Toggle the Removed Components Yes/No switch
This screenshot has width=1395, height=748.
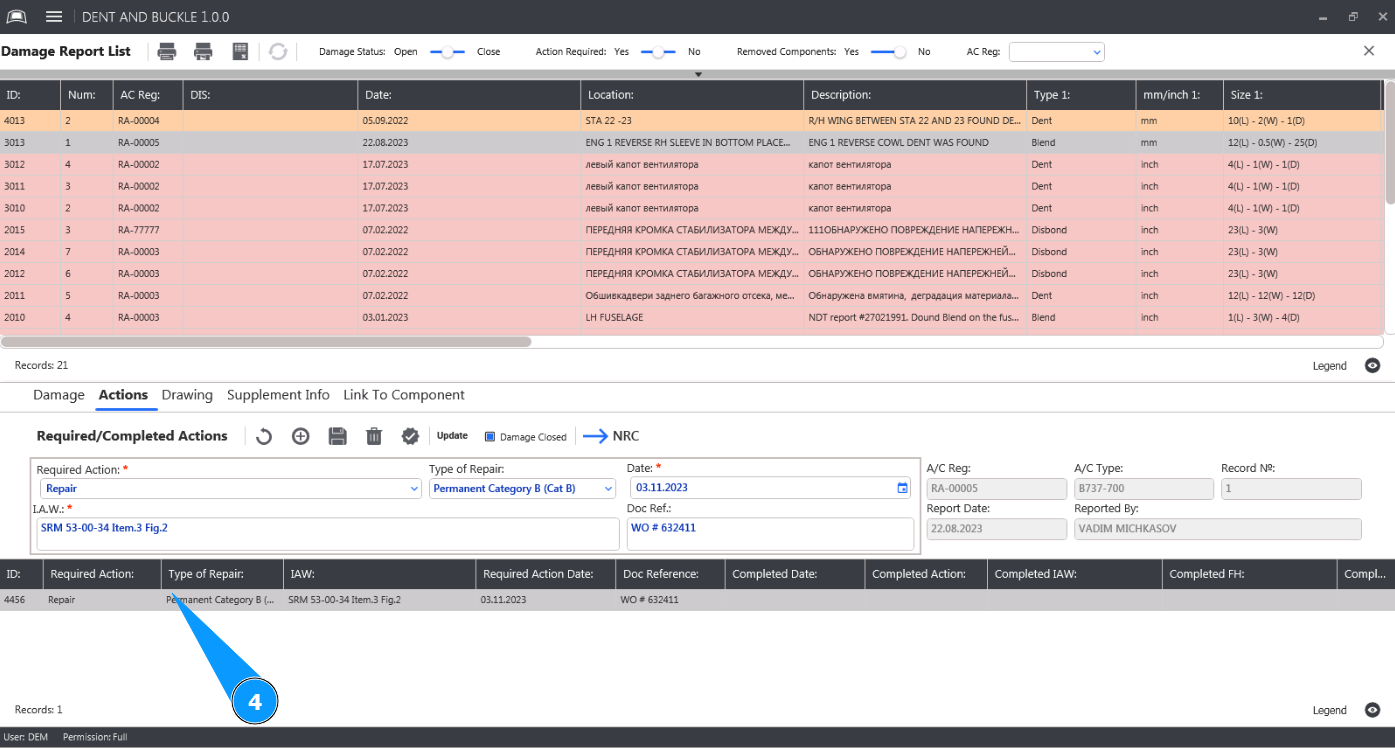[x=888, y=52]
